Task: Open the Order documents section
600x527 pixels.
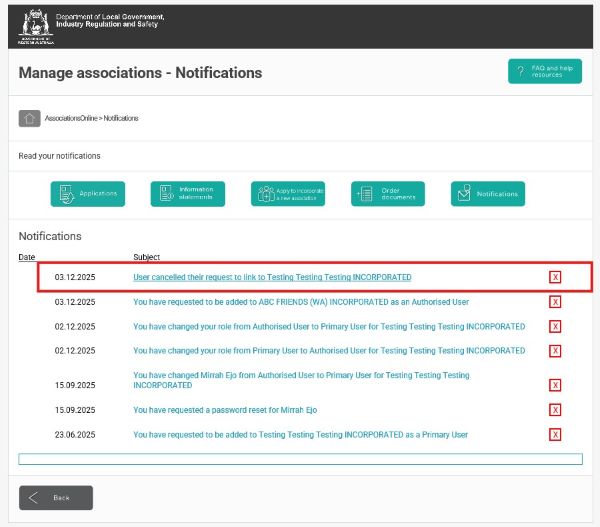Action: coord(388,193)
